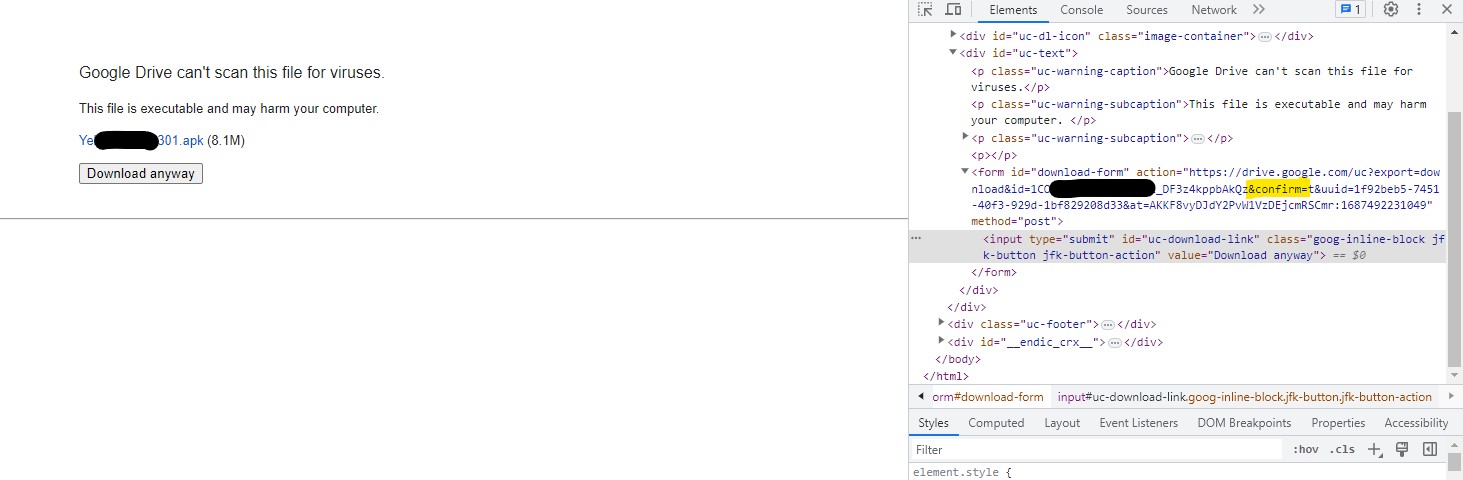Screen dimensions: 1463x480
Task: Show more DevTools tabs with double chevron
Action: [1258, 10]
